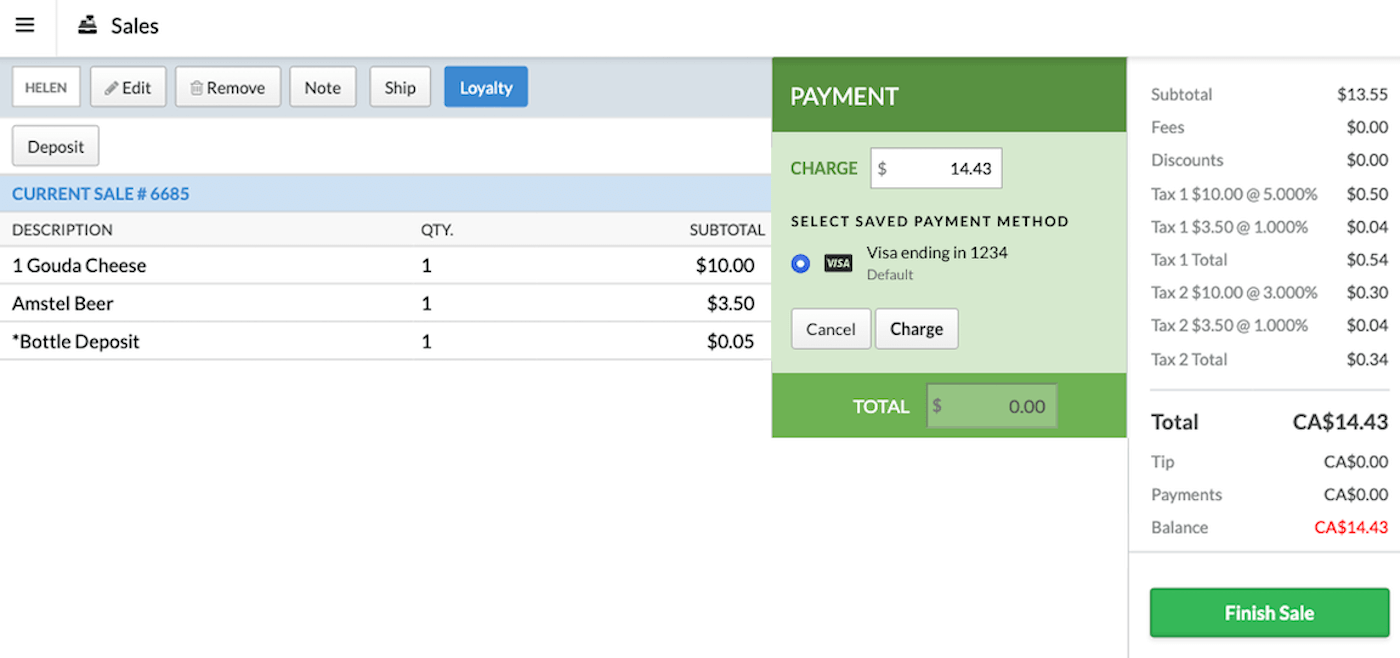1400x658 pixels.
Task: Click the Discounts row in summary
Action: click(1269, 161)
